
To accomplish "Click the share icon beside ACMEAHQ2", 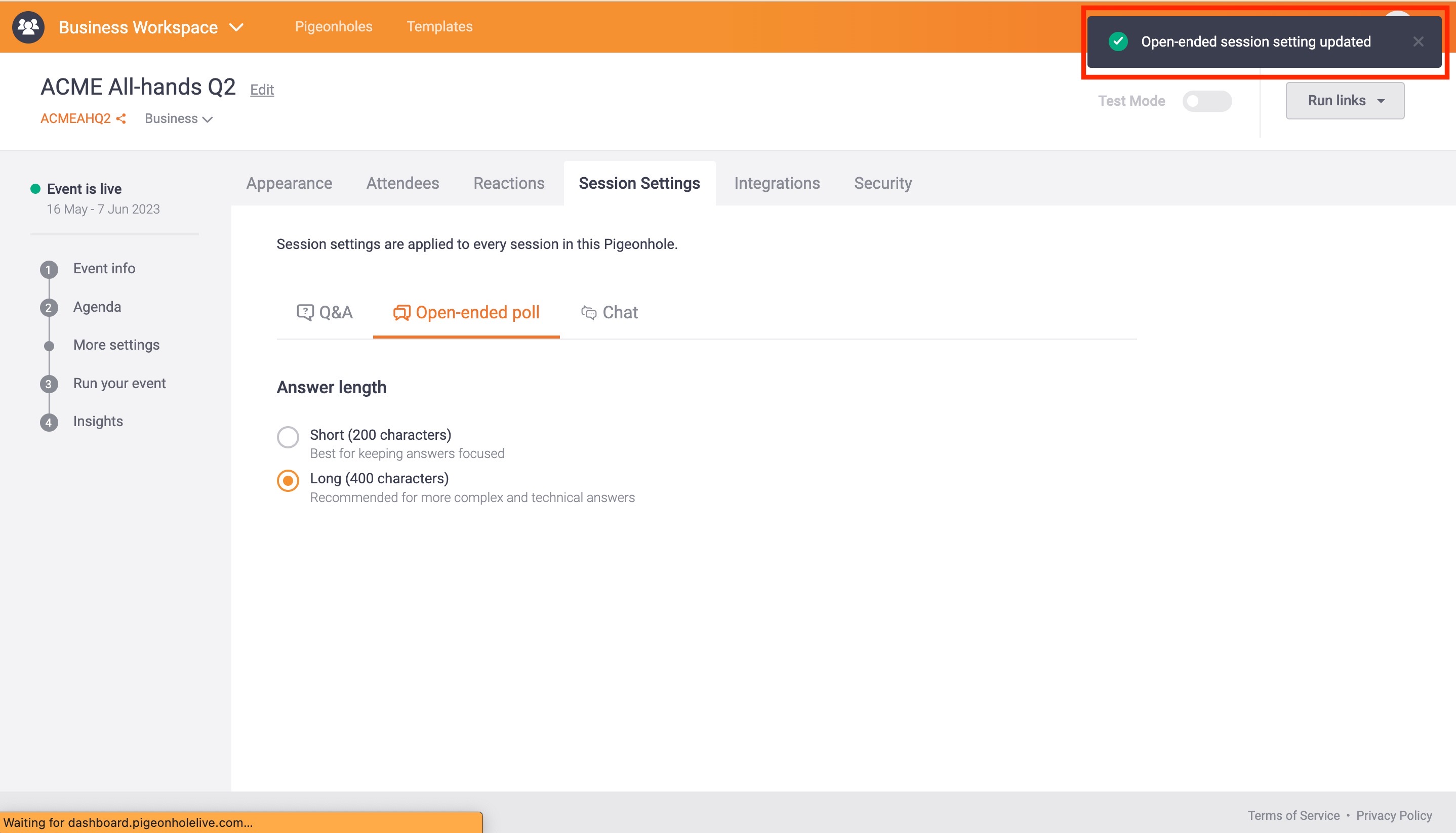I will [121, 118].
